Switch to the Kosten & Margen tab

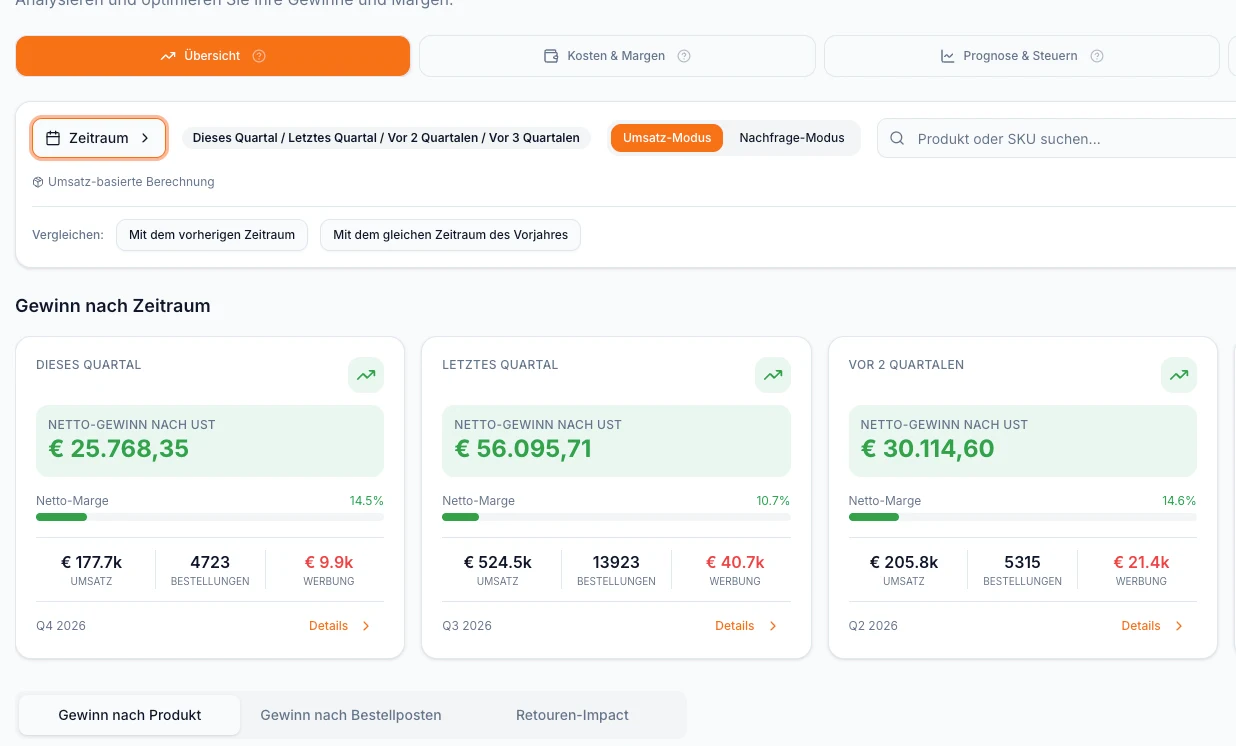(x=617, y=56)
